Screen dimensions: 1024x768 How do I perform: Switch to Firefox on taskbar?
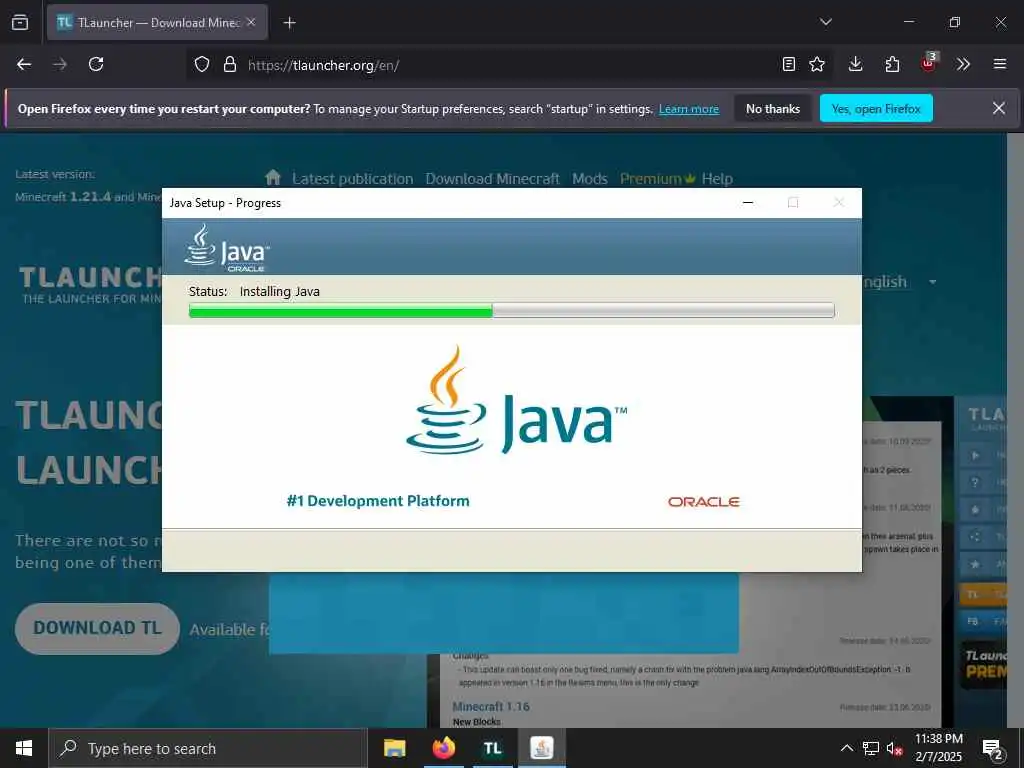[x=443, y=748]
